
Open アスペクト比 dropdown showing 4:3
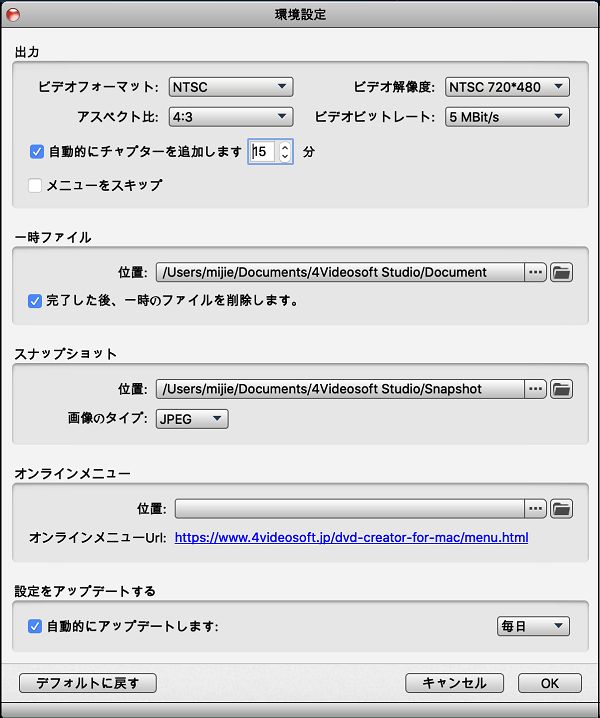click(231, 117)
